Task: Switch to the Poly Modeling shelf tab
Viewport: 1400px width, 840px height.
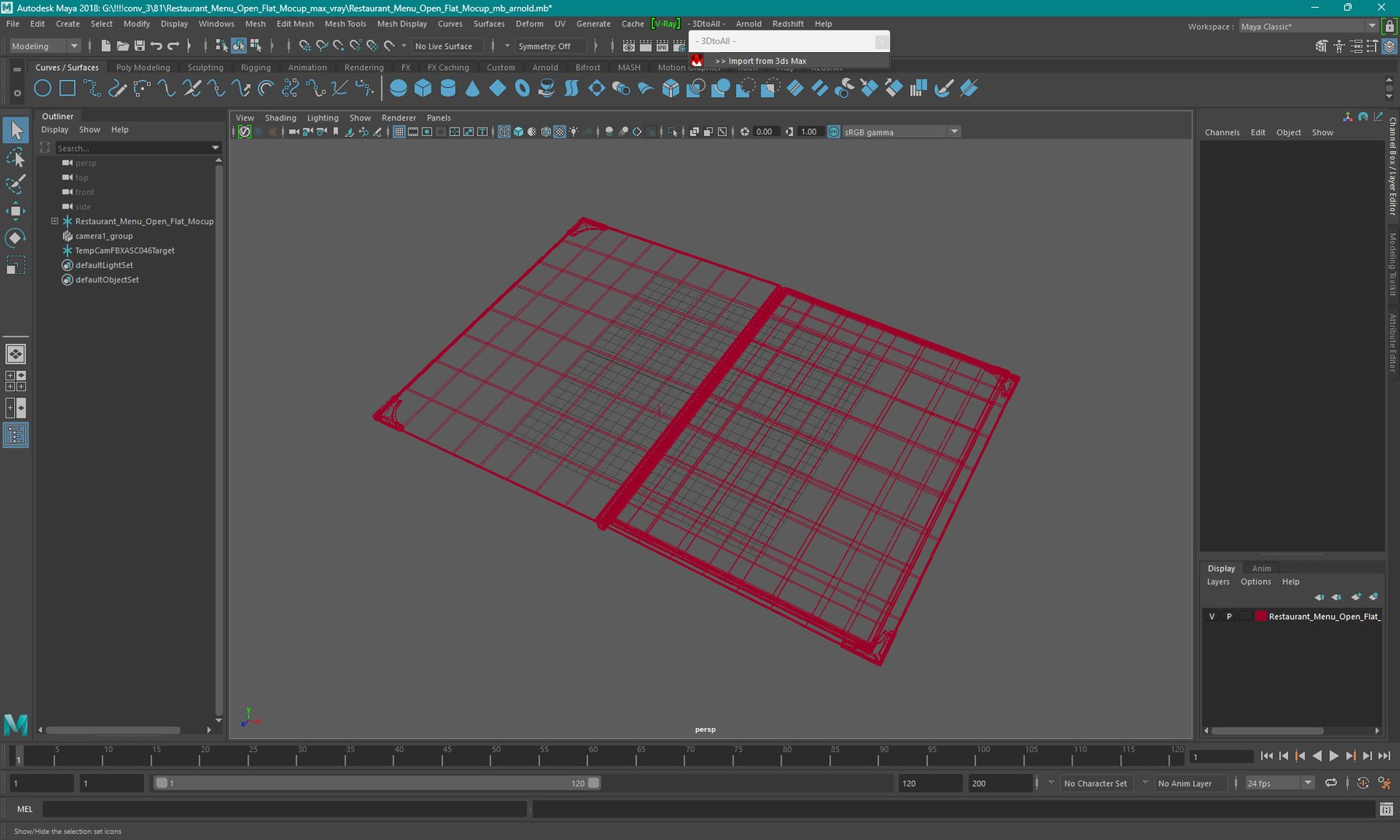Action: point(143,68)
